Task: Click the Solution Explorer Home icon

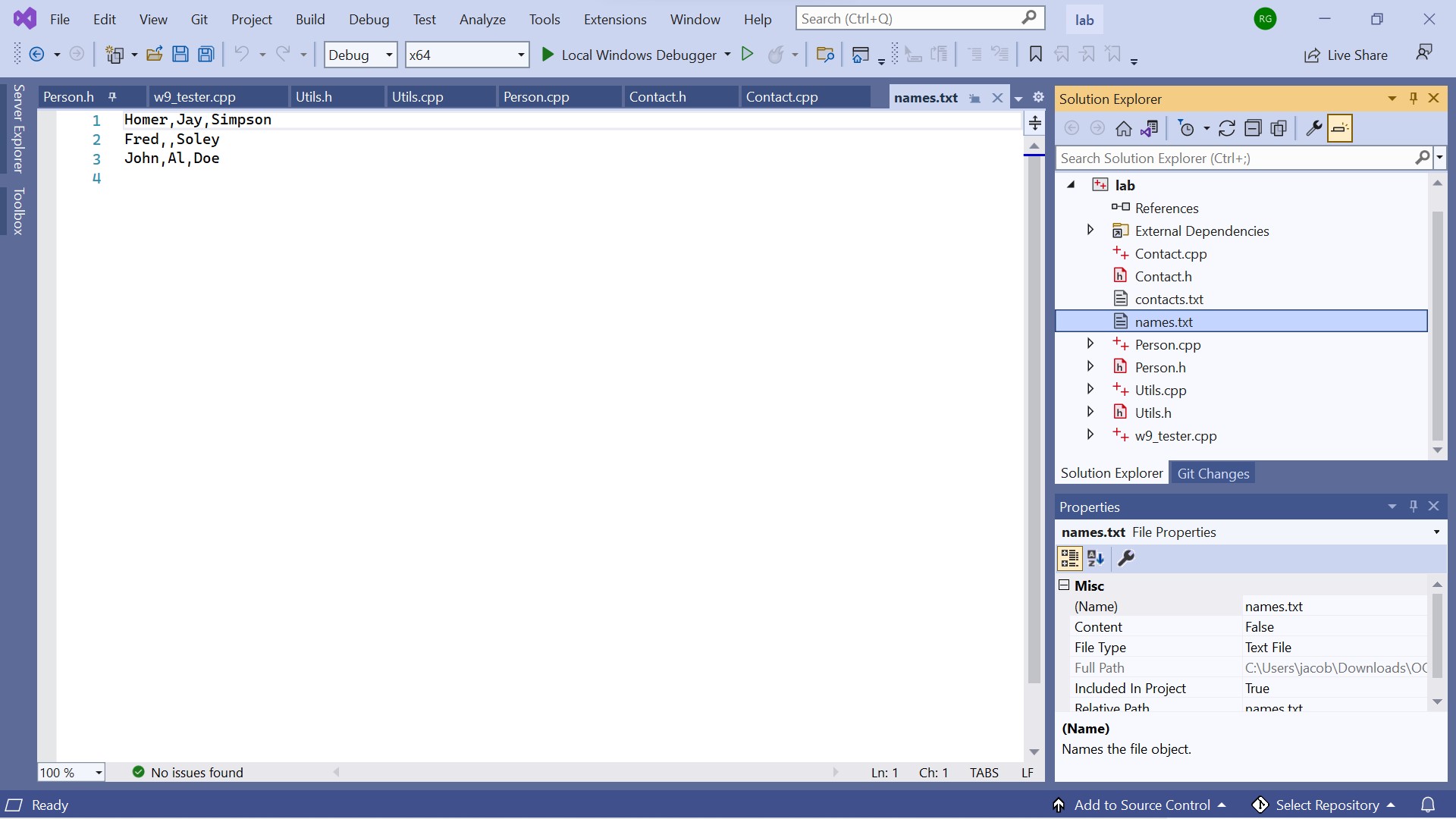Action: pyautogui.click(x=1123, y=129)
